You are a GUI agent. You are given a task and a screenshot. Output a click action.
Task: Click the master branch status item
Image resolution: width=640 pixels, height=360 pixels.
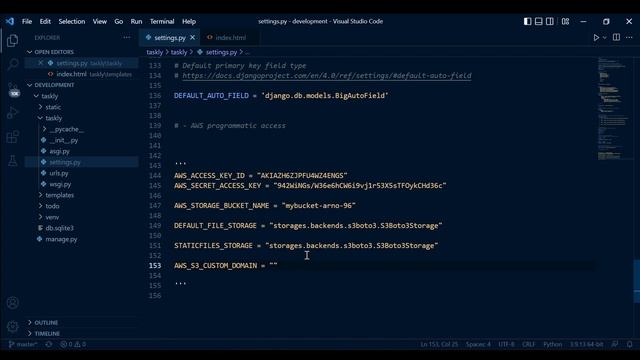point(23,344)
